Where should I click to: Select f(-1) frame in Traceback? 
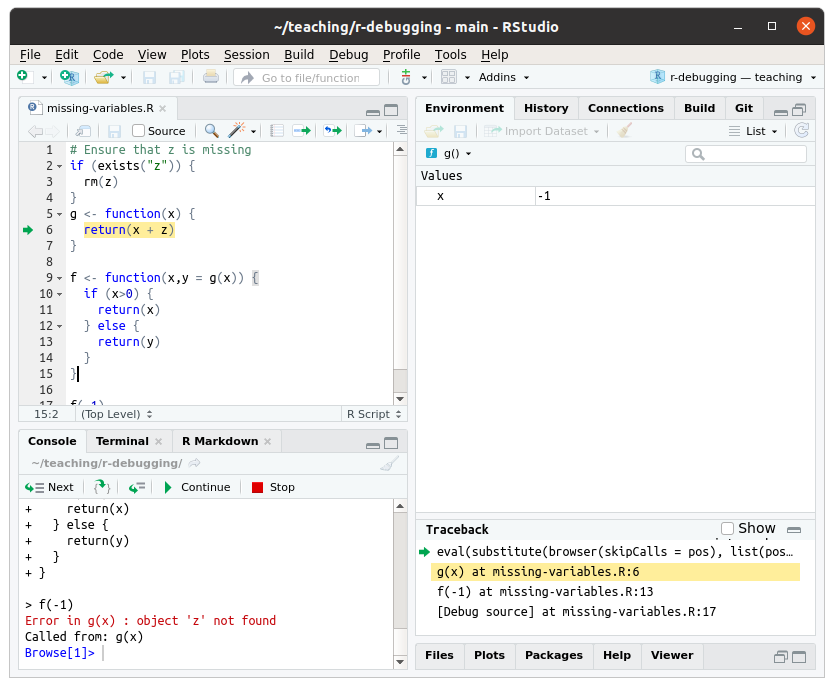click(614, 592)
